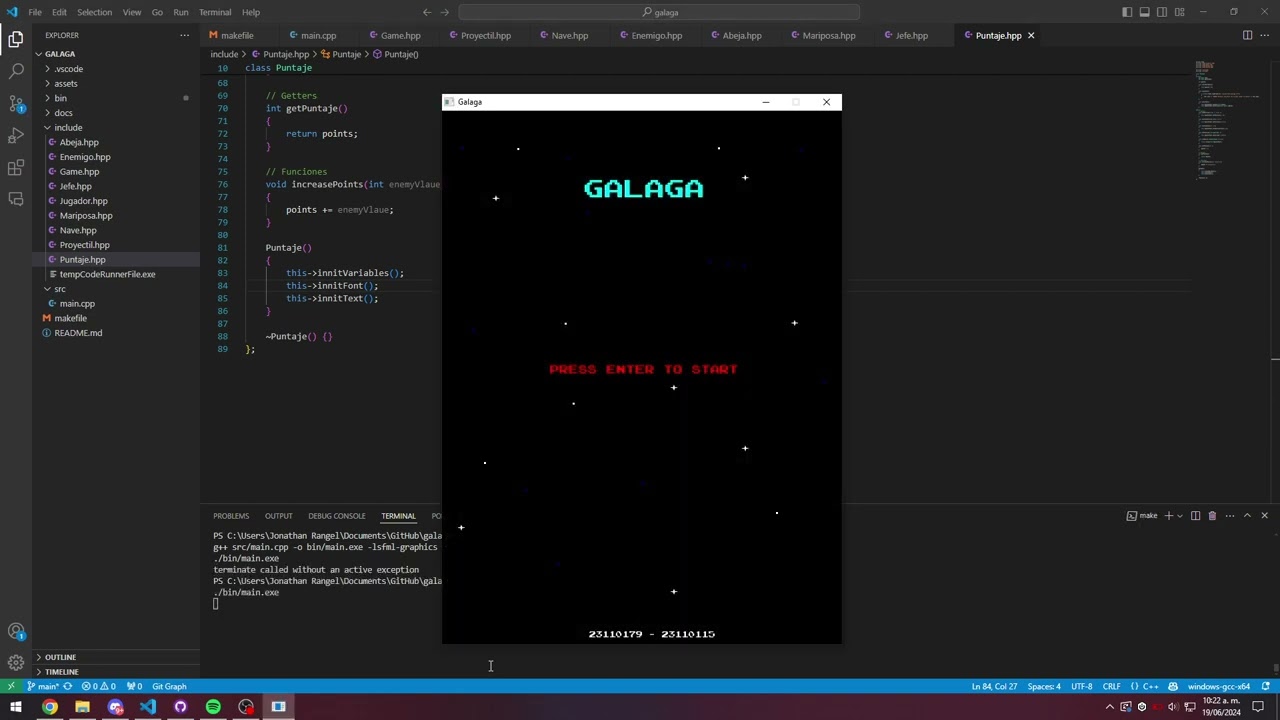Maximize the panel with the chevron
Screen dimensions: 1280x720
pos(1247,516)
